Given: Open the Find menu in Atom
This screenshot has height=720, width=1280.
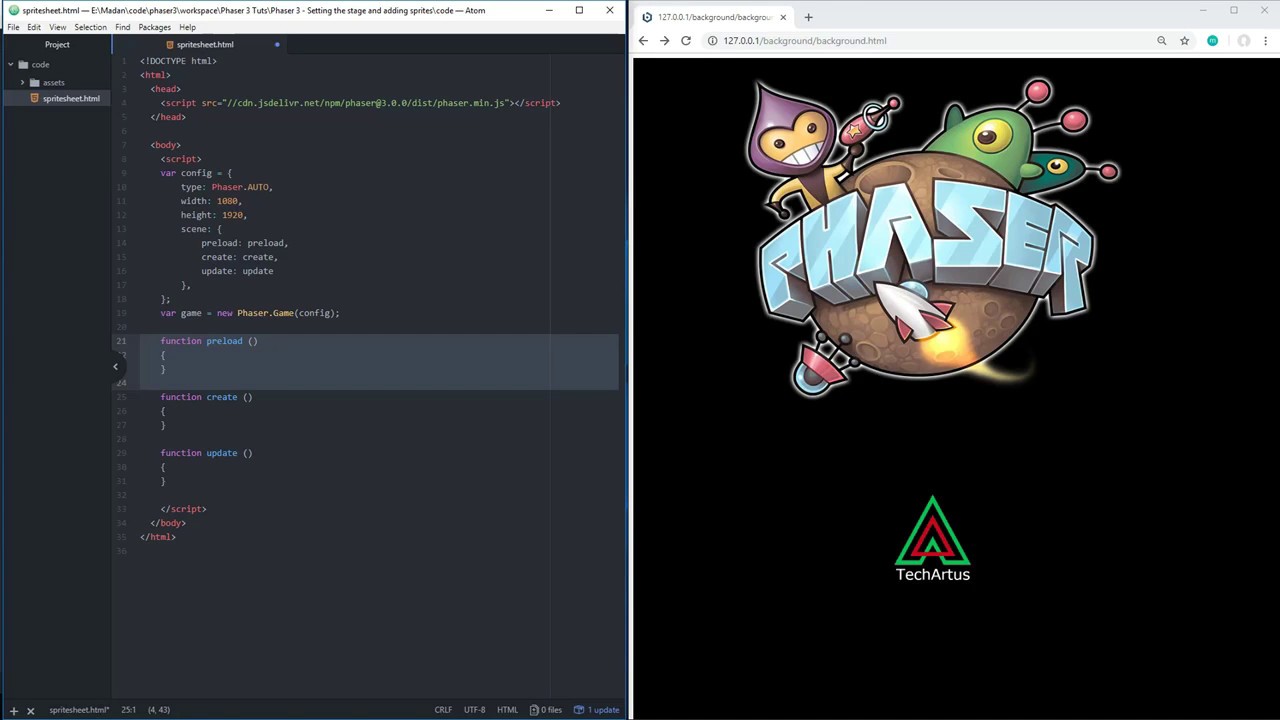Looking at the screenshot, I should tap(122, 27).
